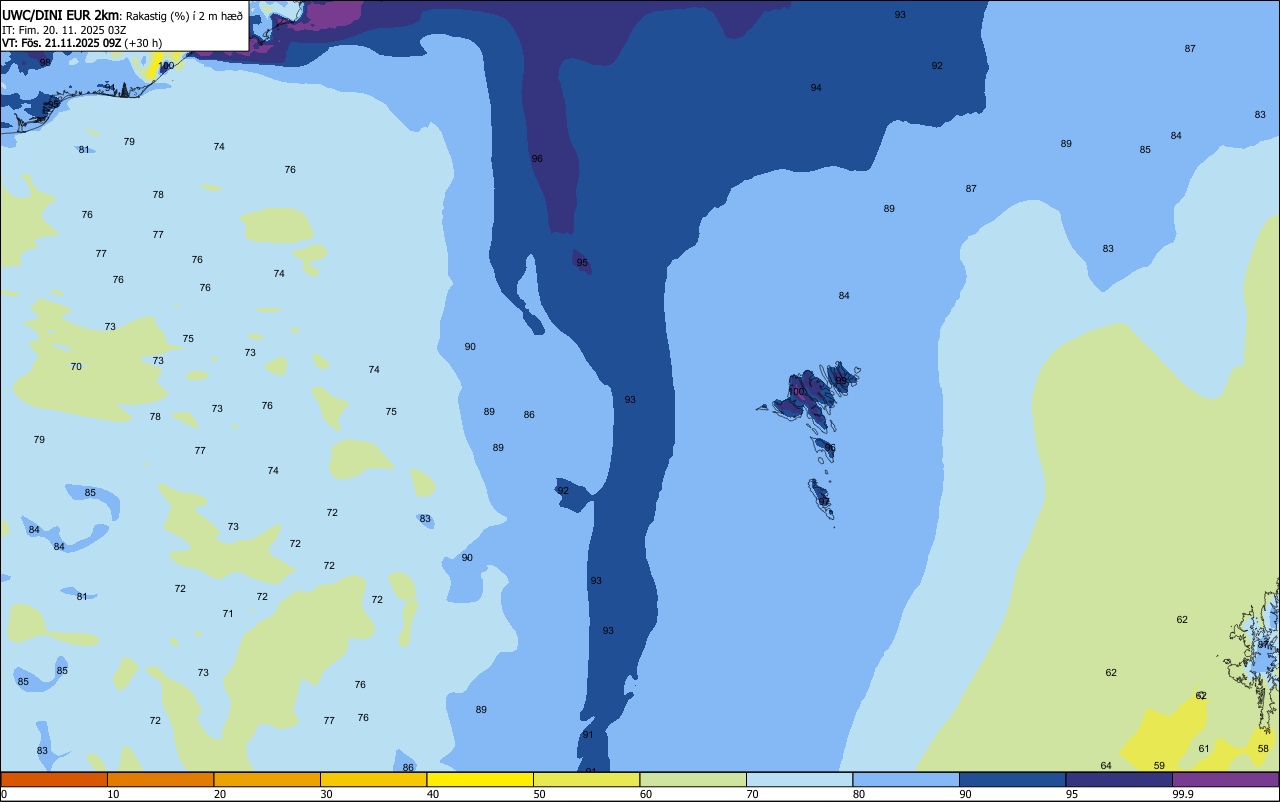Image resolution: width=1280 pixels, height=802 pixels.
Task: Click the 'VT: Fös. 21.11.2025 09Z (+30 h)' line
Action: [82, 43]
